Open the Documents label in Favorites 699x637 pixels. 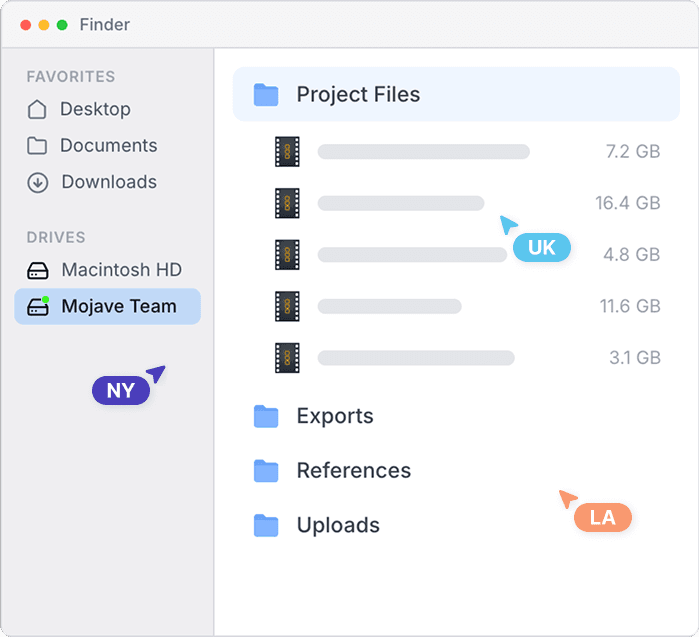click(108, 146)
